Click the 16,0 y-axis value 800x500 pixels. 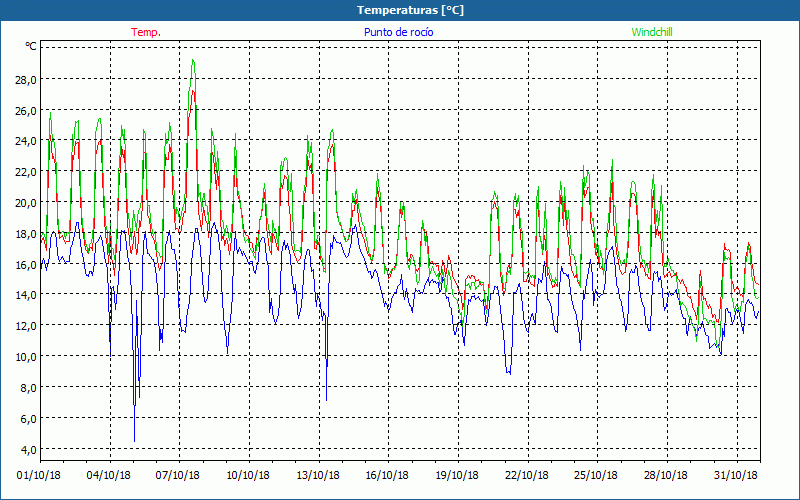click(26, 264)
